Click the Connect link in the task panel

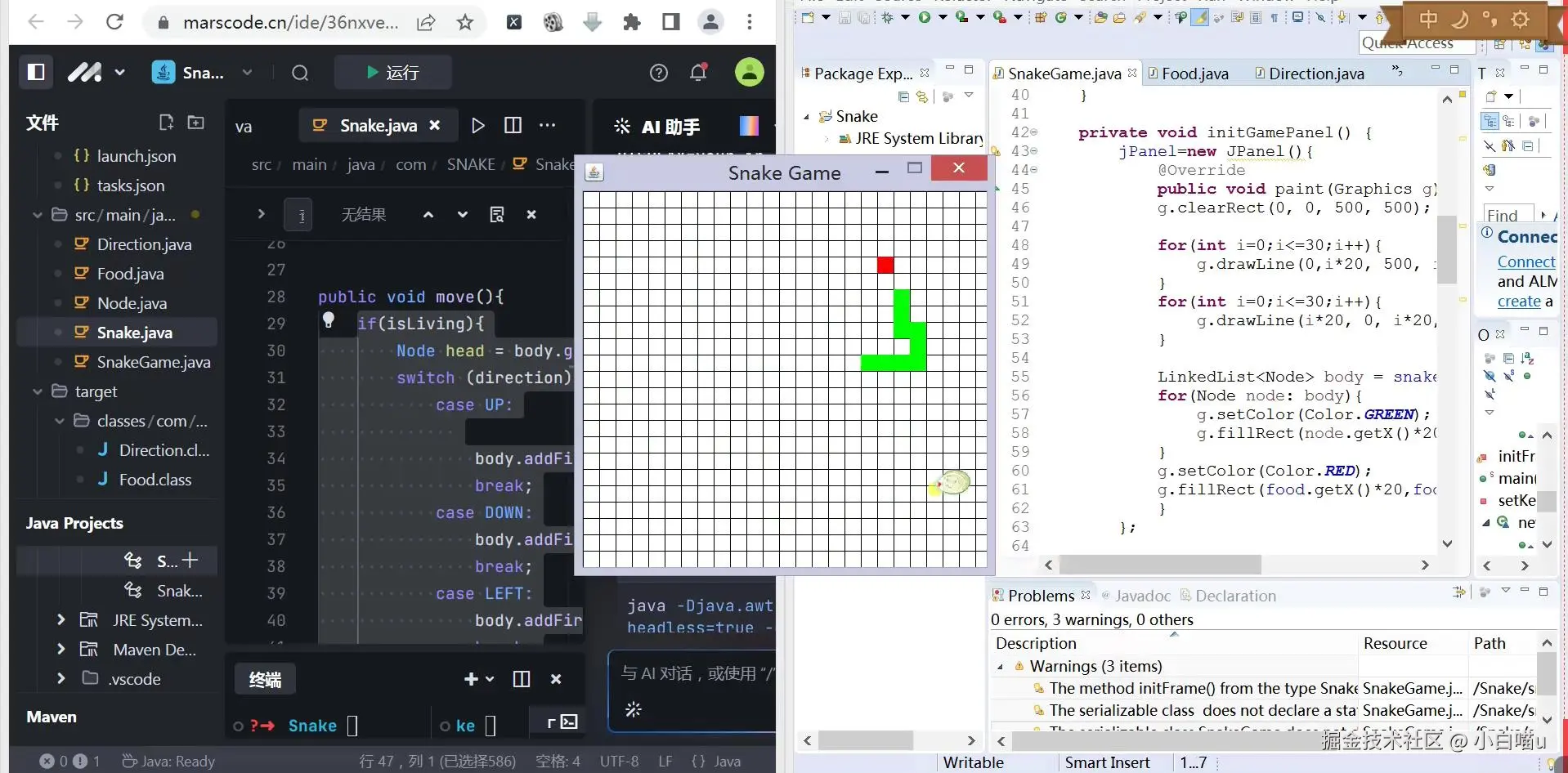pos(1526,261)
